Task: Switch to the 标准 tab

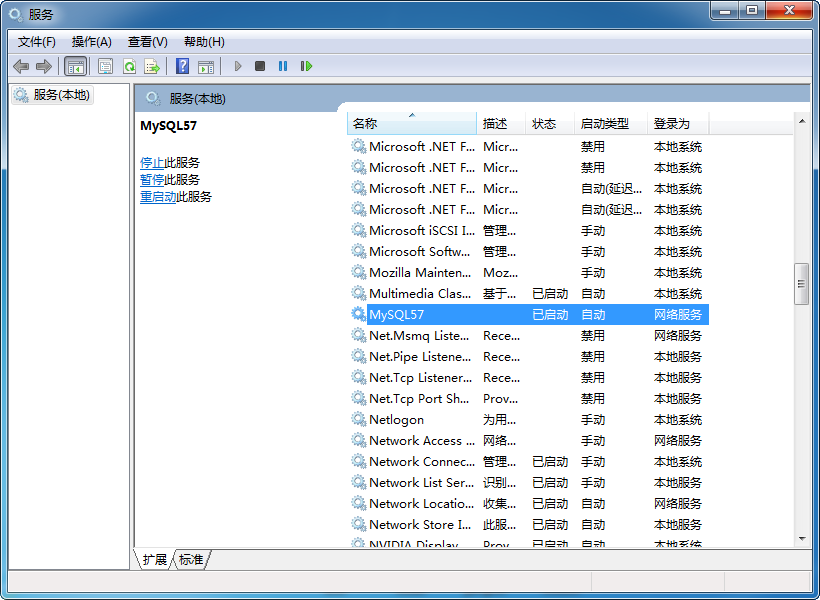Action: tap(191, 560)
